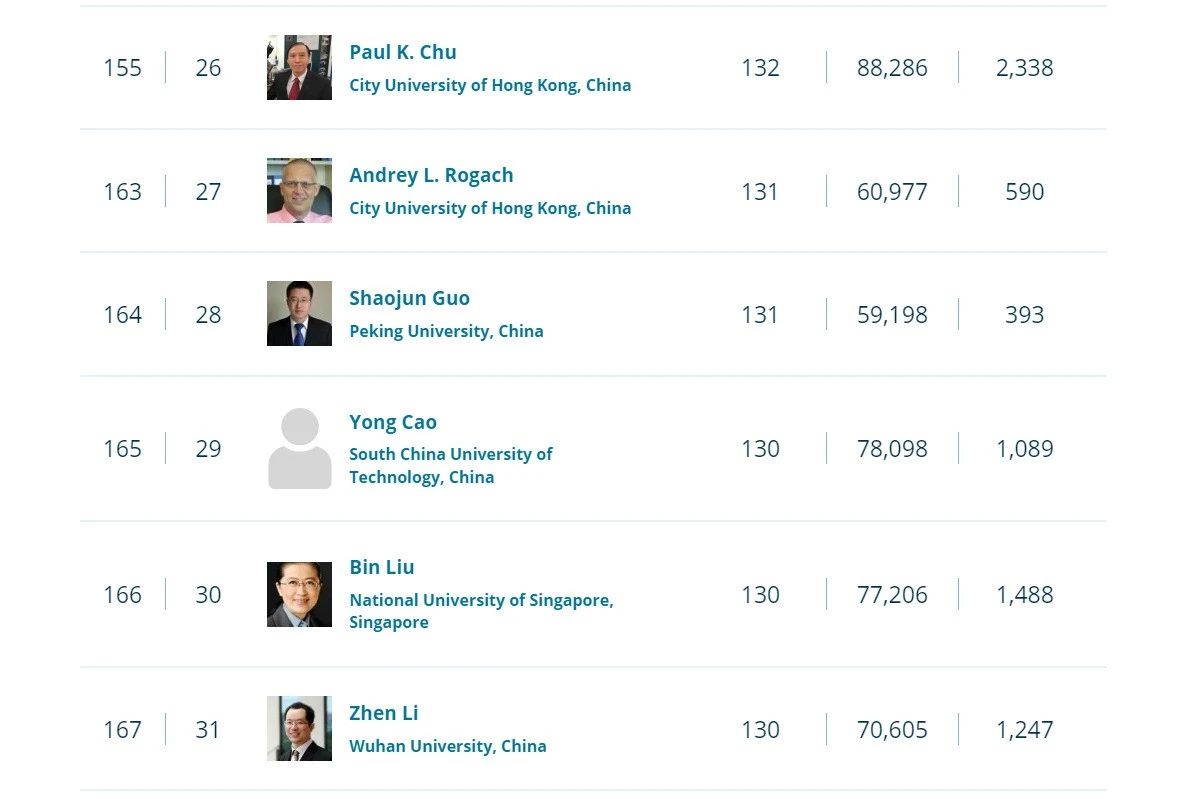Screen dimensions: 1192x799
Task: Open the Zhen Li name link
Action: [383, 713]
